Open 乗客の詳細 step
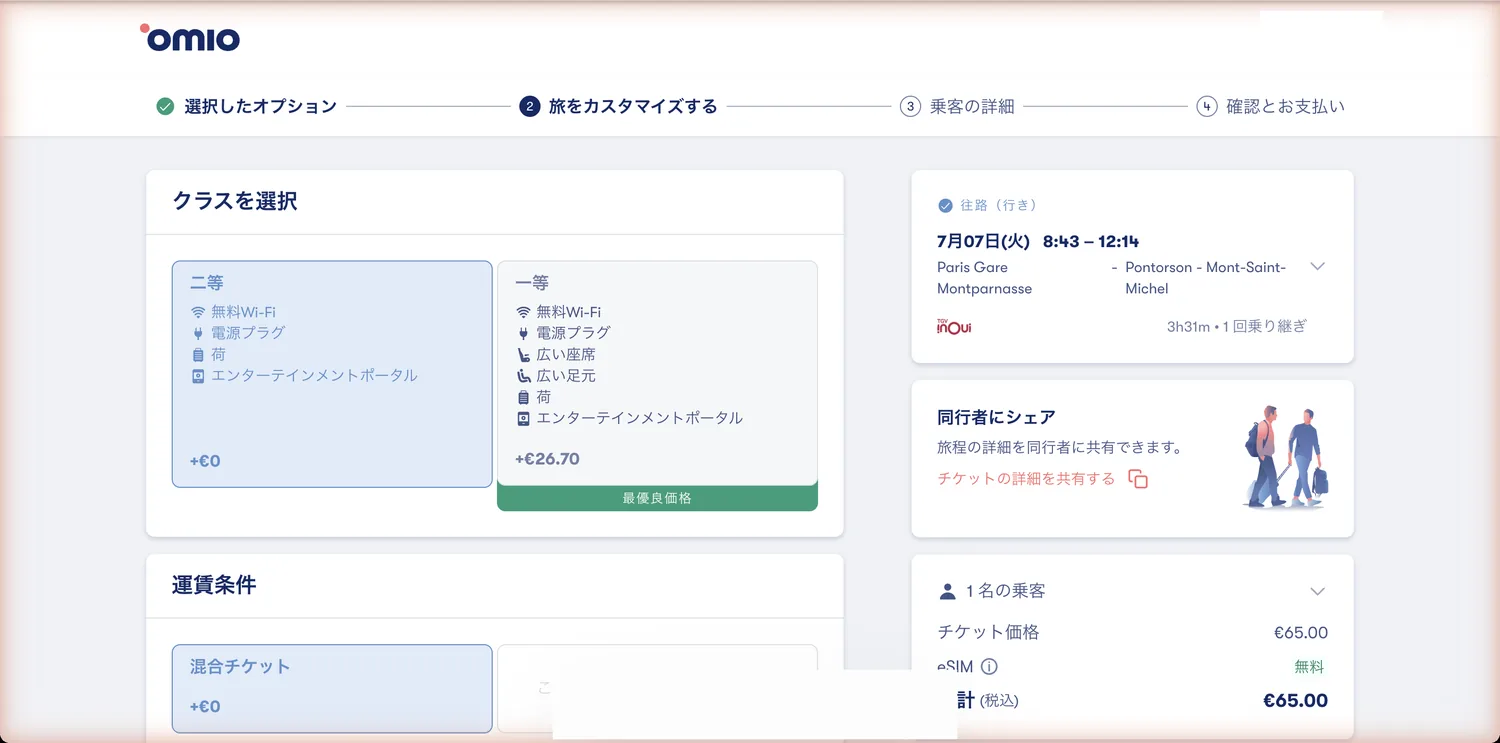This screenshot has width=1500, height=743. (972, 106)
